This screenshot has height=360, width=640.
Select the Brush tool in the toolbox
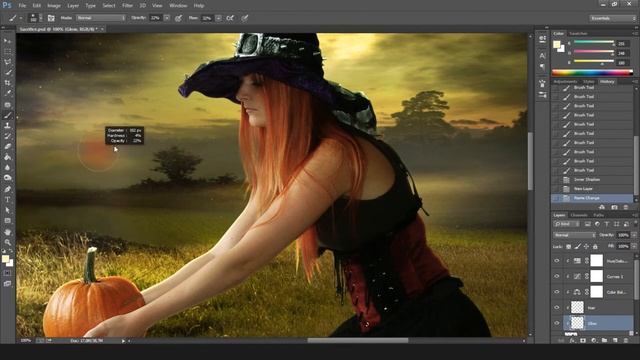pos(7,115)
